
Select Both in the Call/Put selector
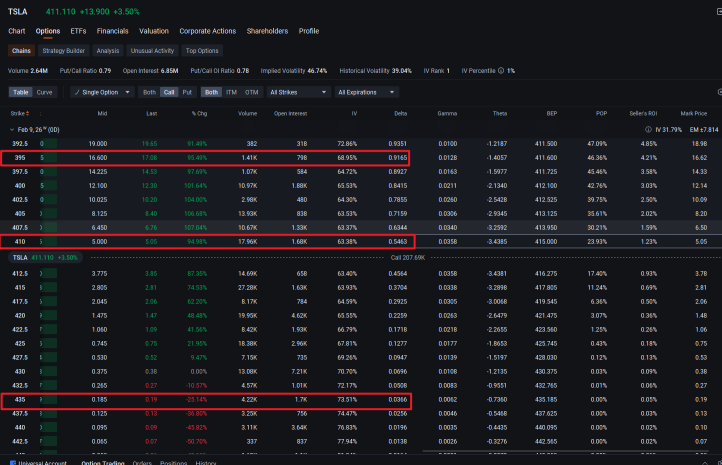tap(149, 93)
